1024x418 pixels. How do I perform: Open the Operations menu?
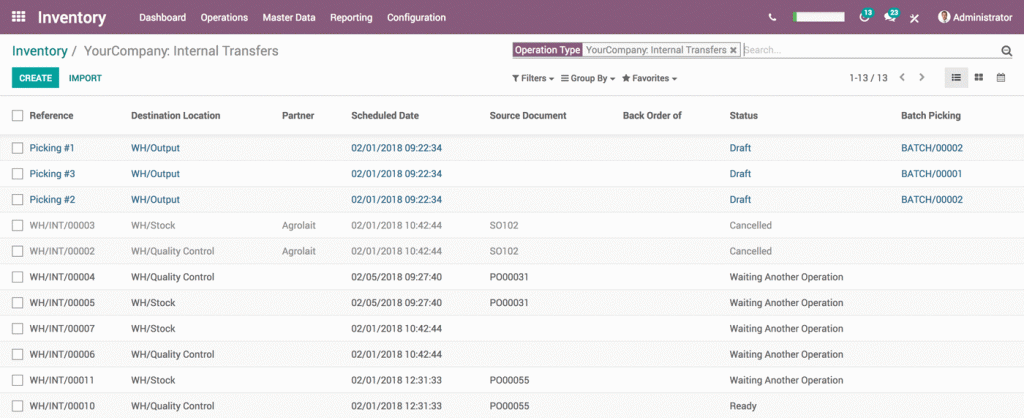tap(224, 17)
